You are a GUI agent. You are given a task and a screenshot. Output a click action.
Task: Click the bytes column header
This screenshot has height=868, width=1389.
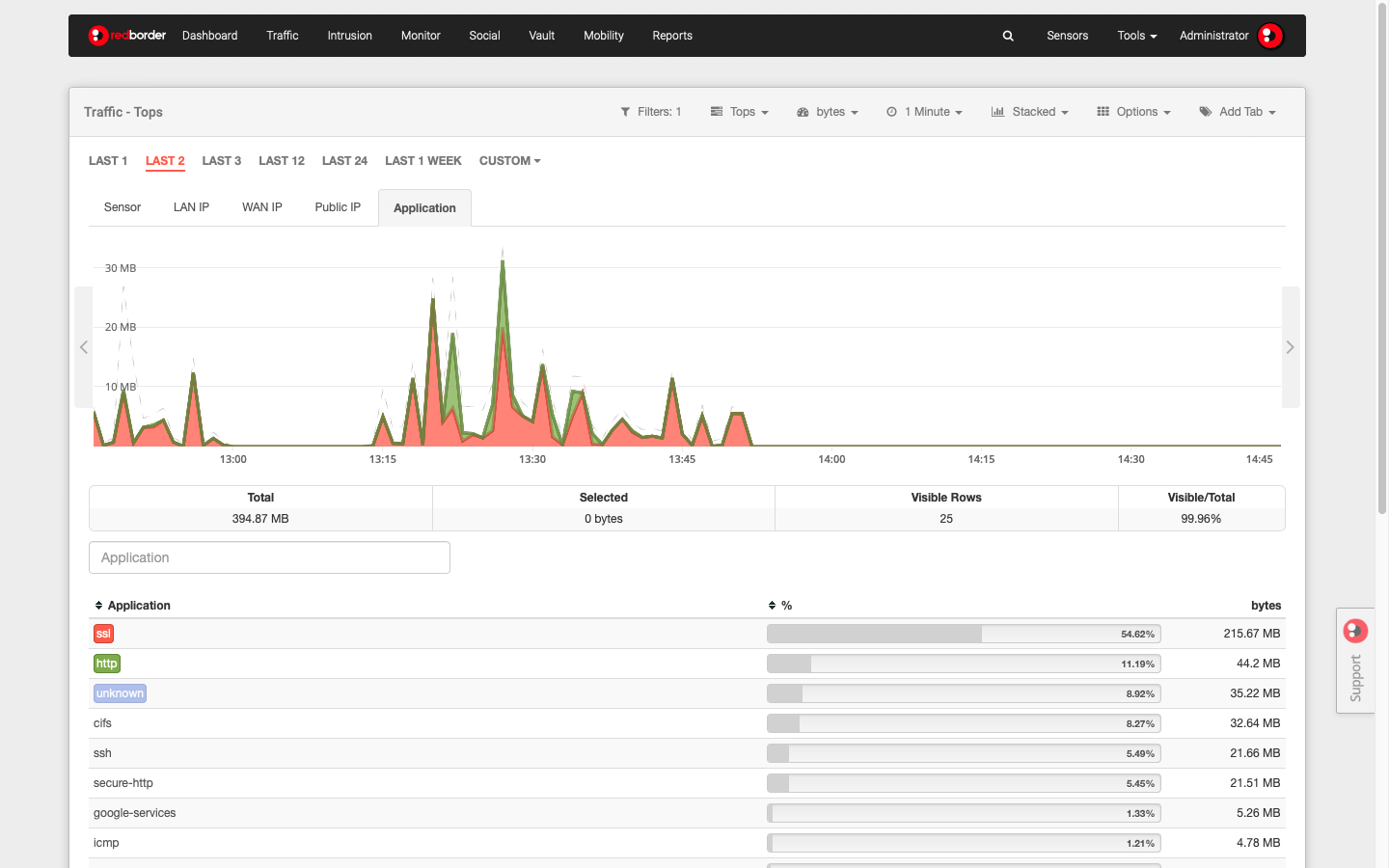click(1266, 606)
